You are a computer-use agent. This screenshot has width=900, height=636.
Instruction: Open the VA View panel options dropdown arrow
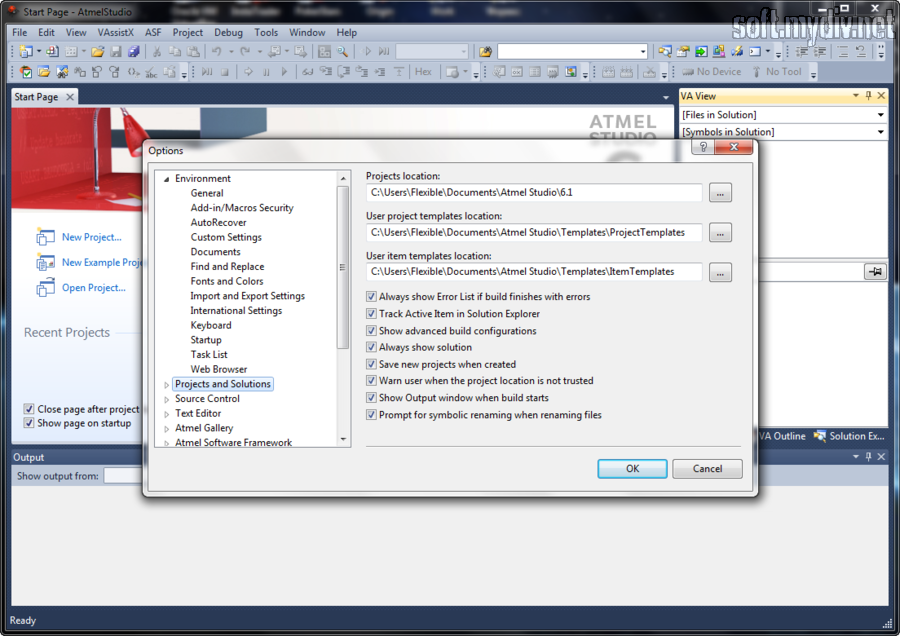[x=856, y=96]
